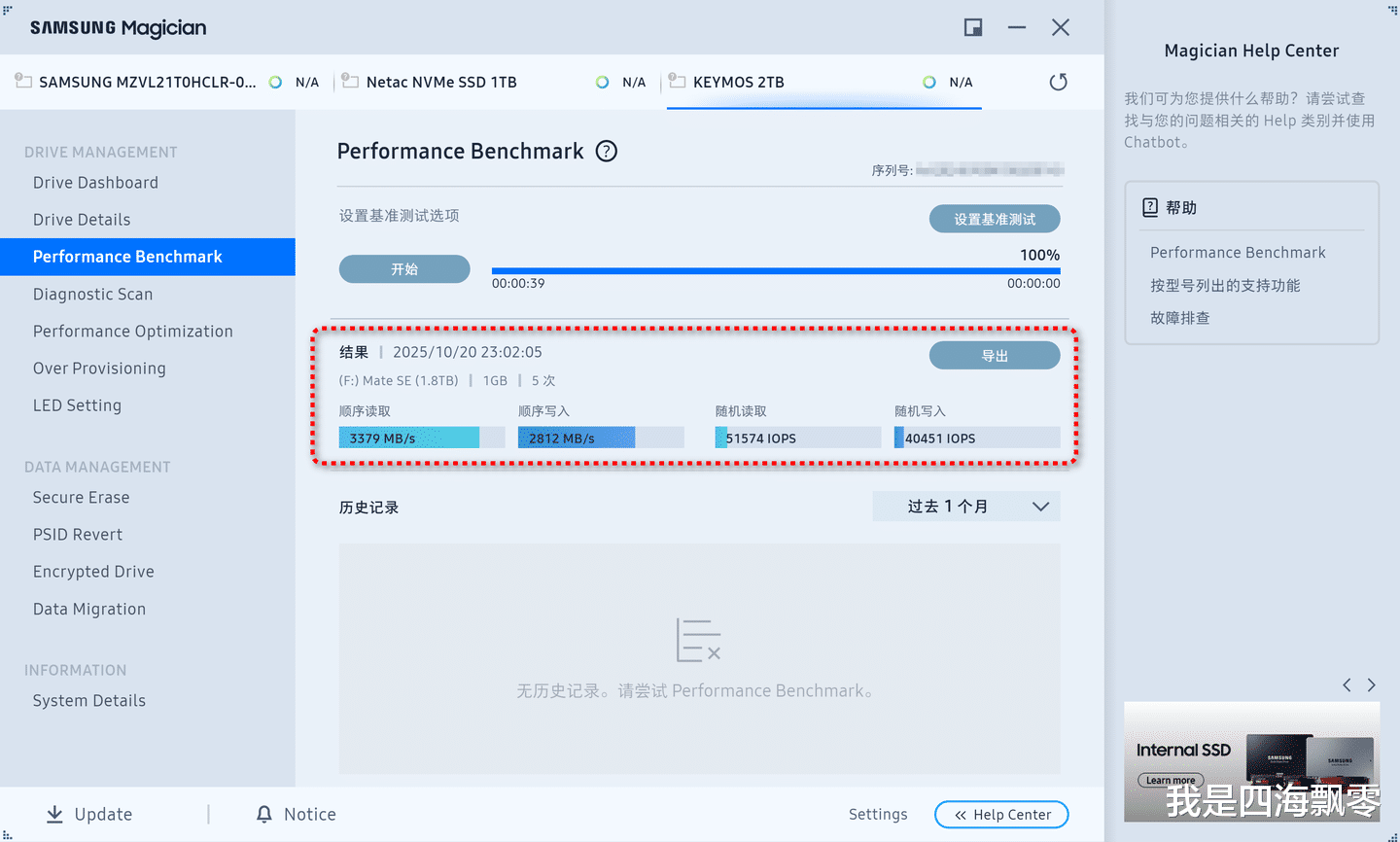This screenshot has height=842, width=1400.
Task: Click the 设置基准测试选项 label
Action: coord(400,216)
